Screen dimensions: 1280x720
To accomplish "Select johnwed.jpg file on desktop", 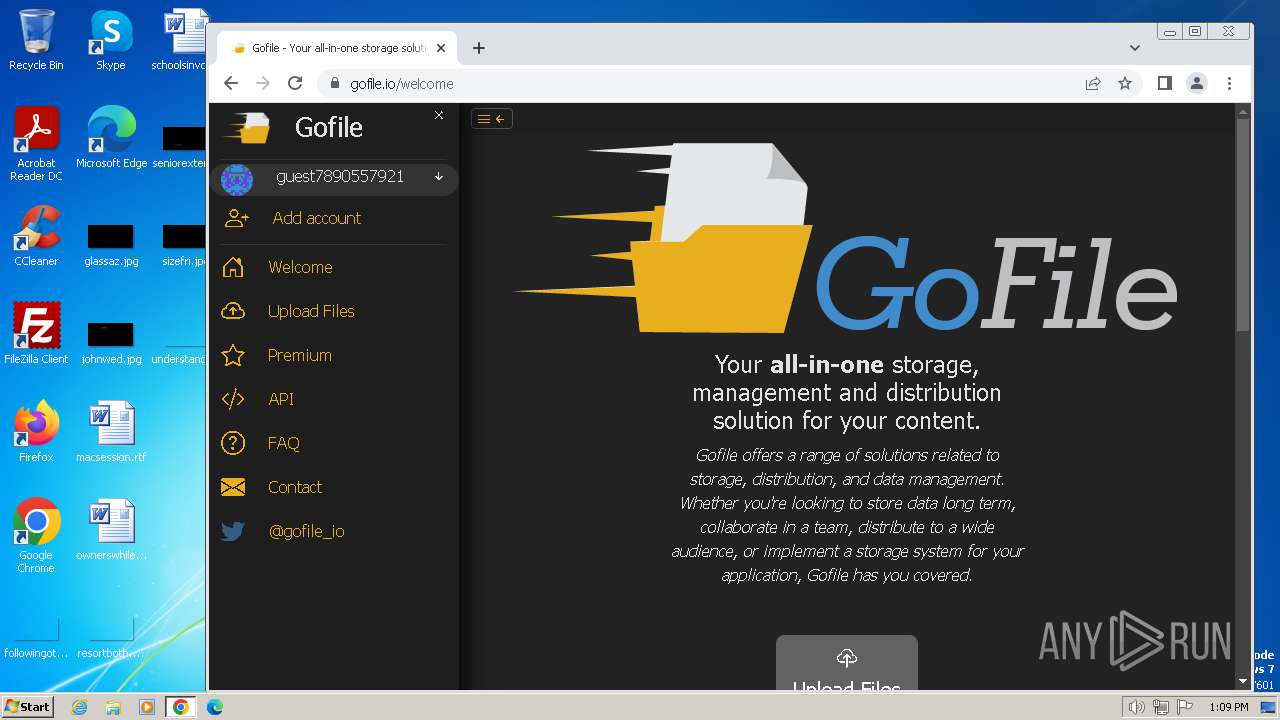I will coord(111,344).
